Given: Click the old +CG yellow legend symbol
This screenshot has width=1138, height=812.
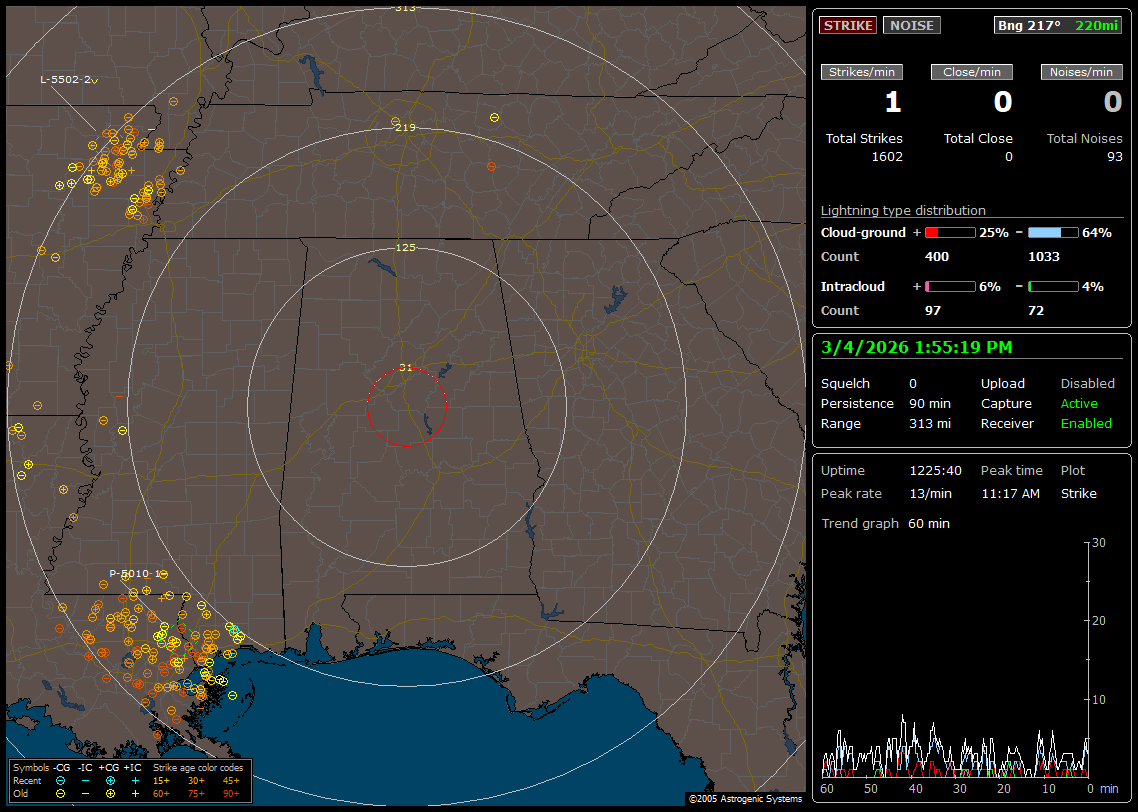Looking at the screenshot, I should coord(110,793).
